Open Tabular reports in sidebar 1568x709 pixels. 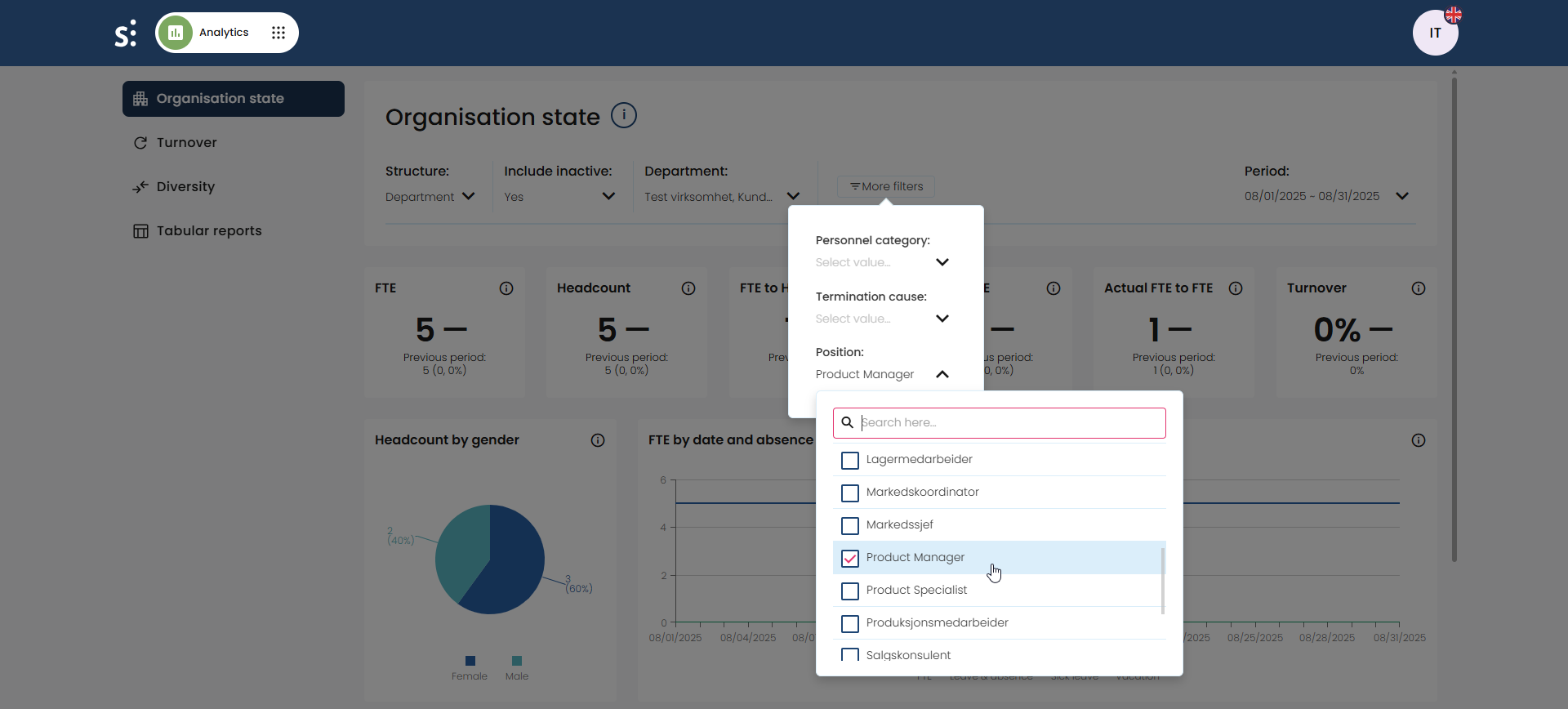click(209, 231)
